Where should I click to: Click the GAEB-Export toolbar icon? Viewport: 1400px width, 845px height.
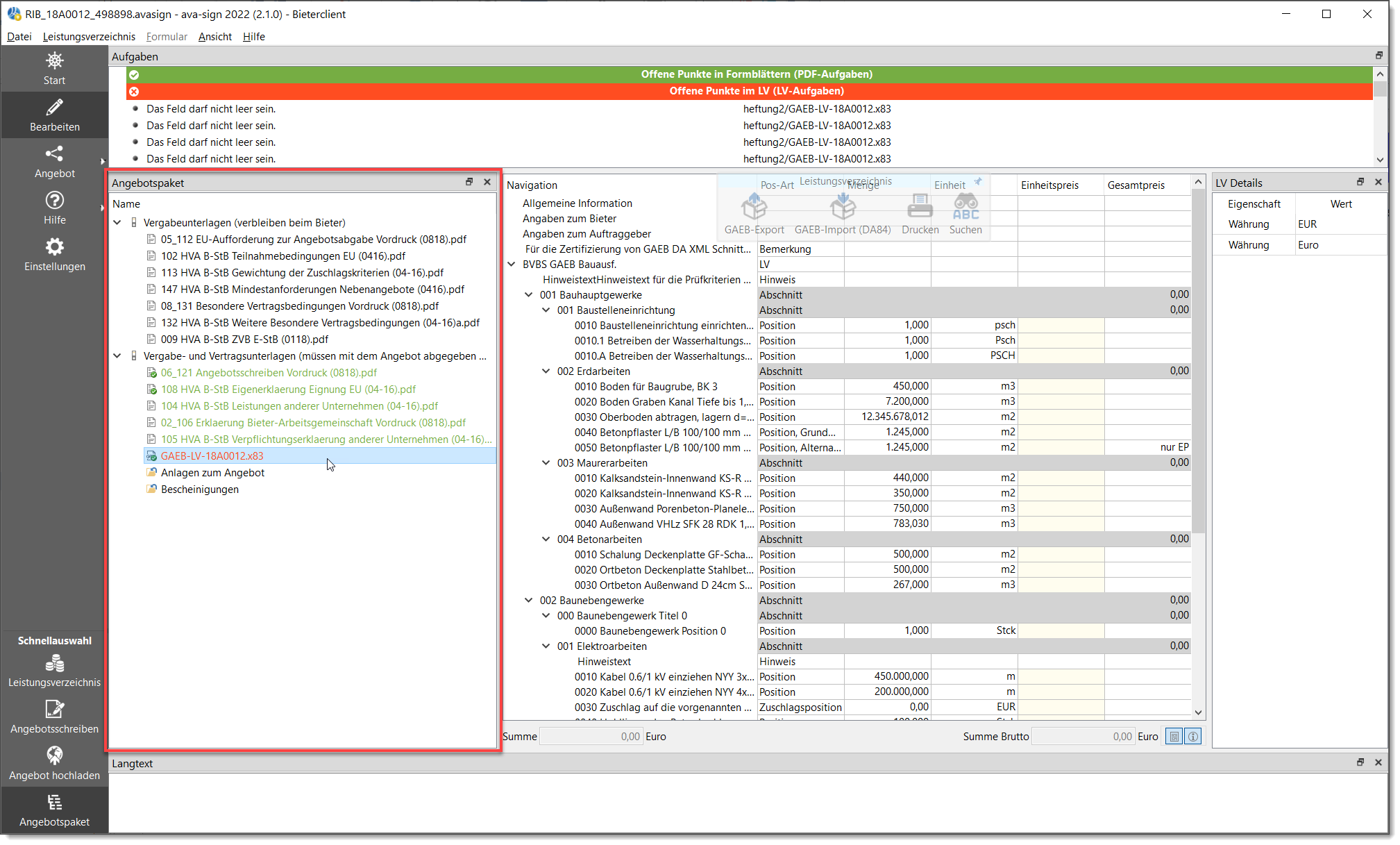pyautogui.click(x=754, y=207)
